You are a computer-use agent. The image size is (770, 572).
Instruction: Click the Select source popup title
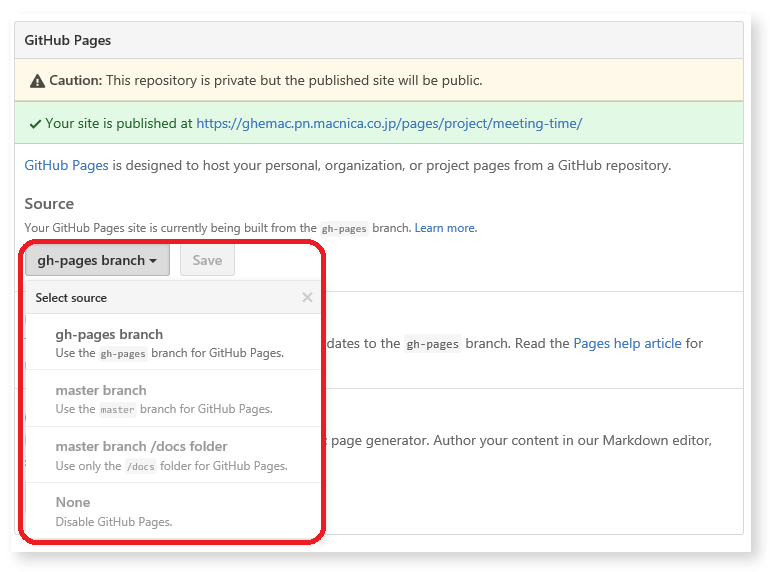[71, 298]
